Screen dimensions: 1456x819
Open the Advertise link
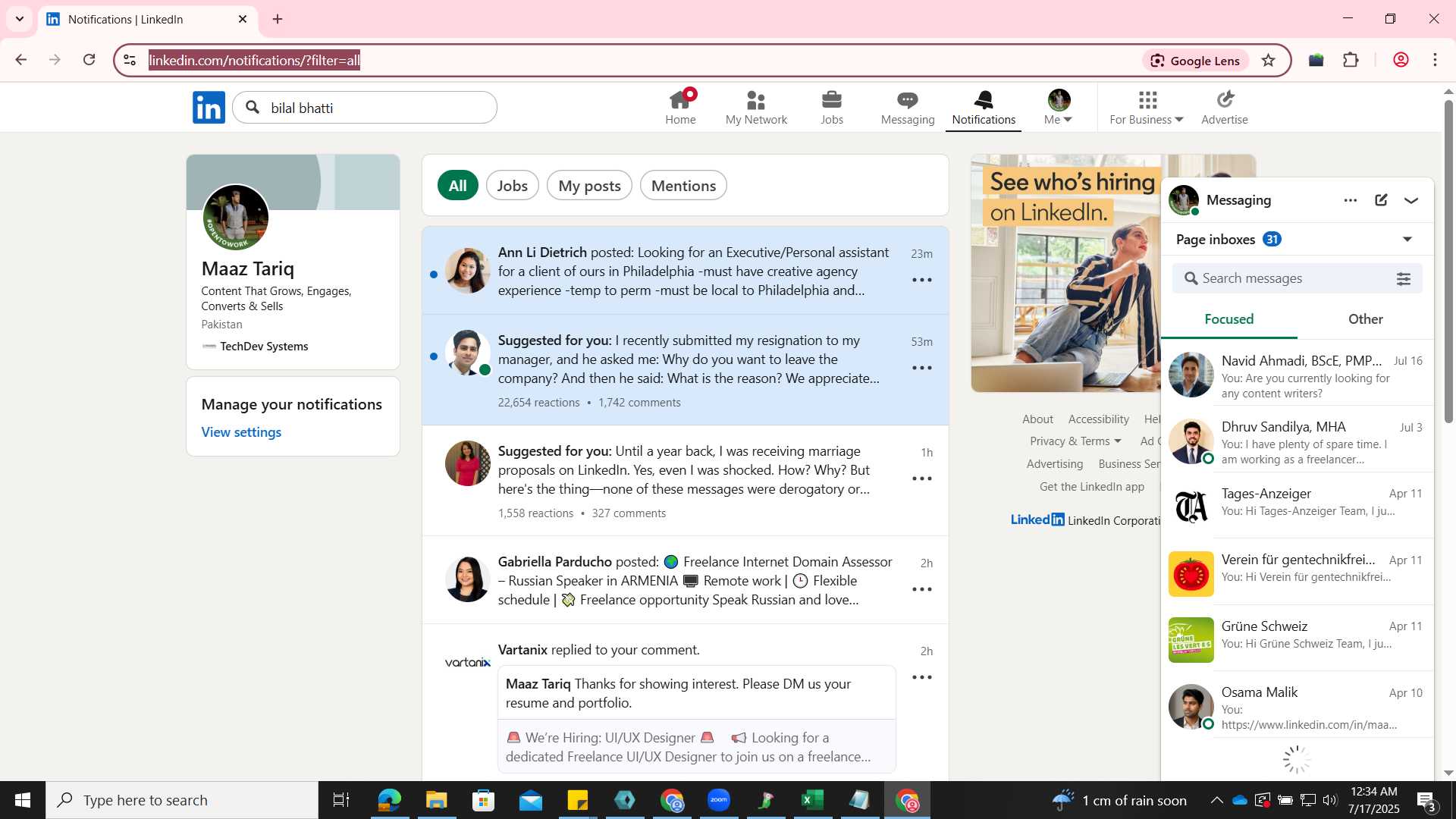pyautogui.click(x=1225, y=107)
